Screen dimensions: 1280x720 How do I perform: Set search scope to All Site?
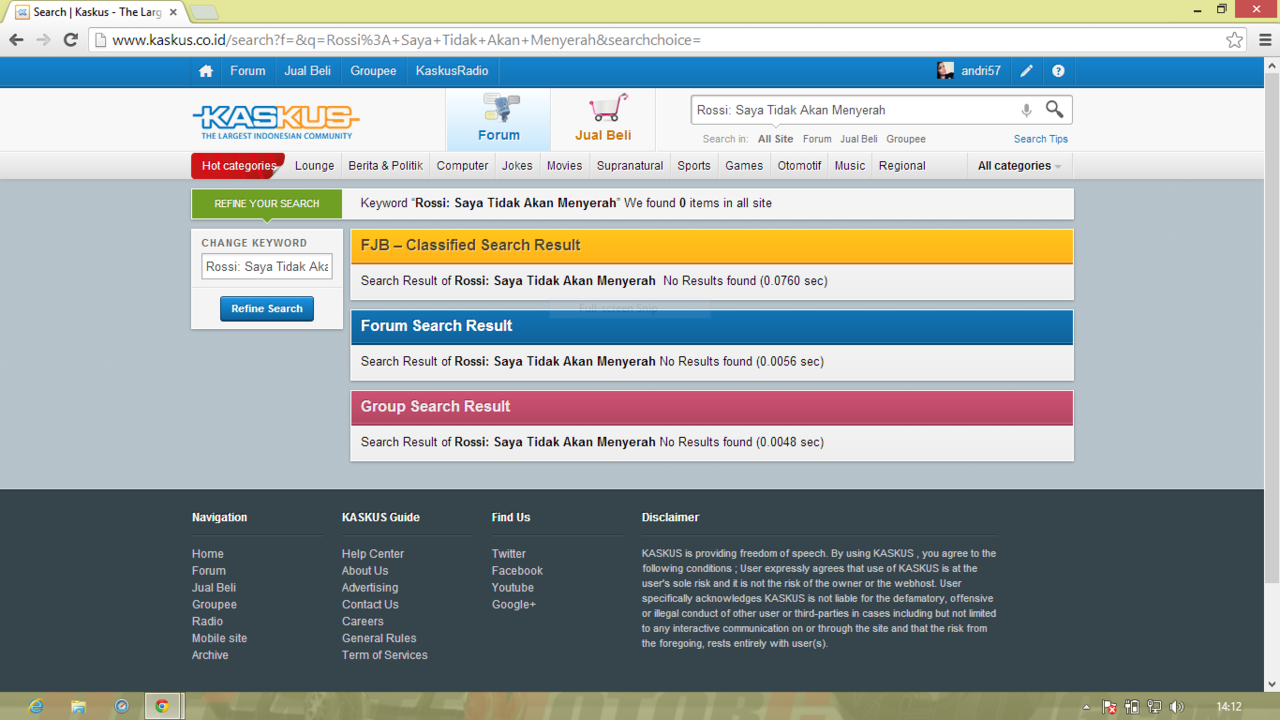tap(775, 139)
